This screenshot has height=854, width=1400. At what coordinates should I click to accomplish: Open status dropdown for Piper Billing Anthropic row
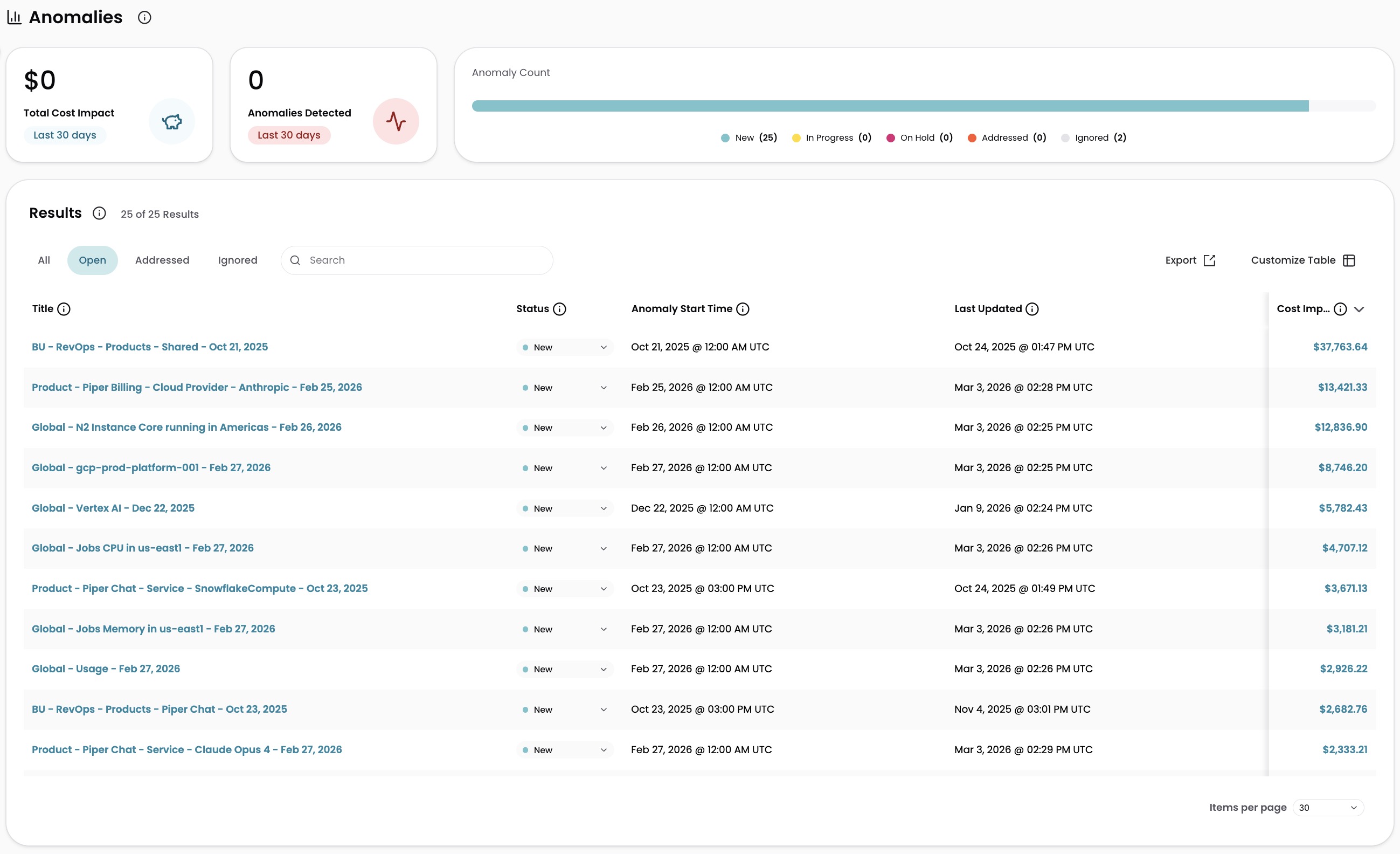coord(565,388)
